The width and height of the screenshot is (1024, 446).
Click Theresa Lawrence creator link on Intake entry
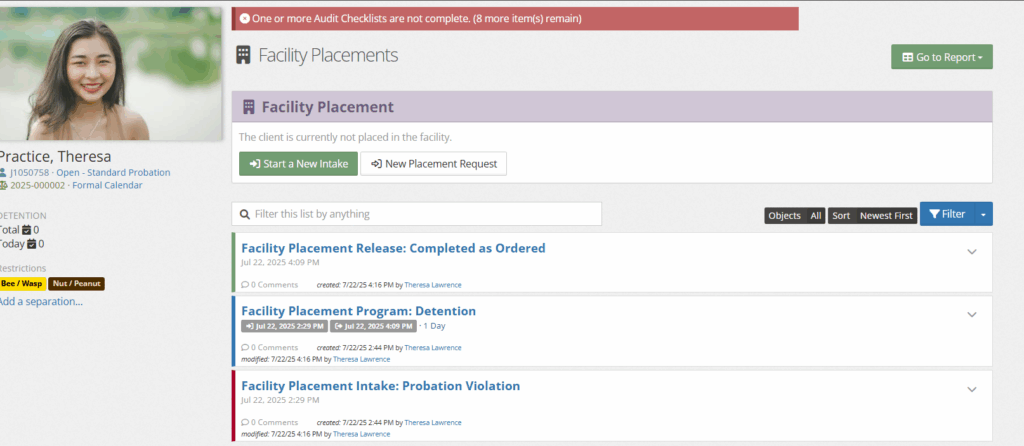point(433,422)
